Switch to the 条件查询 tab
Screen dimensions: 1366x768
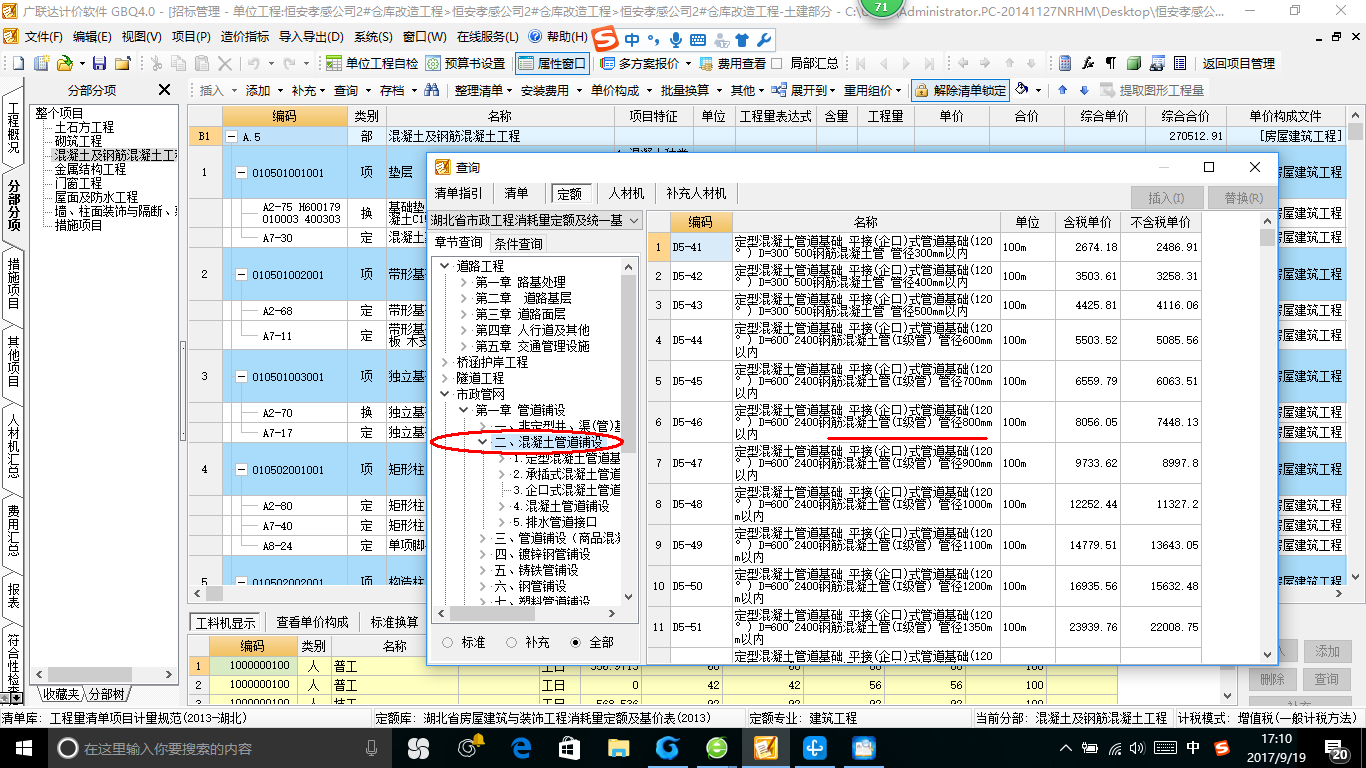[x=518, y=244]
